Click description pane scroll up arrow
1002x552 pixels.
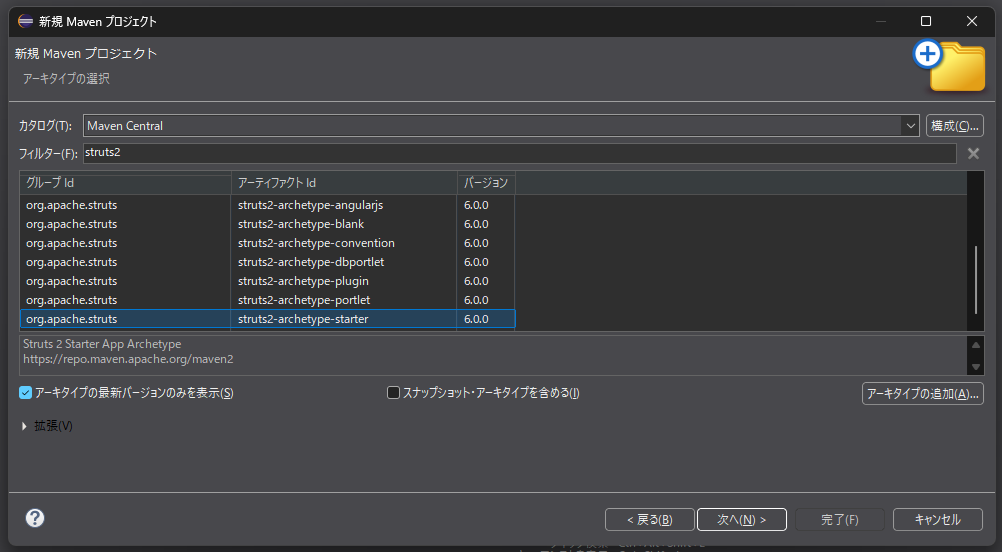(976, 345)
